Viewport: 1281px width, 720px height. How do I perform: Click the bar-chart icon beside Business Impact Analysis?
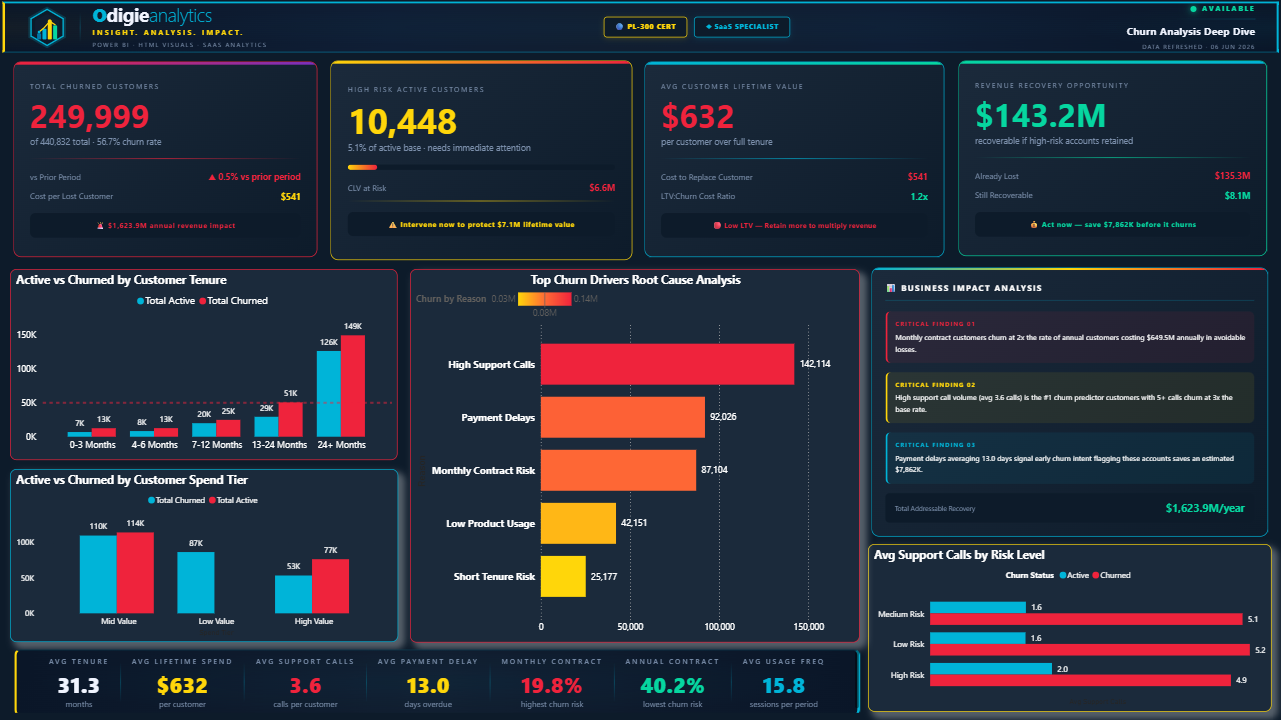[891, 288]
